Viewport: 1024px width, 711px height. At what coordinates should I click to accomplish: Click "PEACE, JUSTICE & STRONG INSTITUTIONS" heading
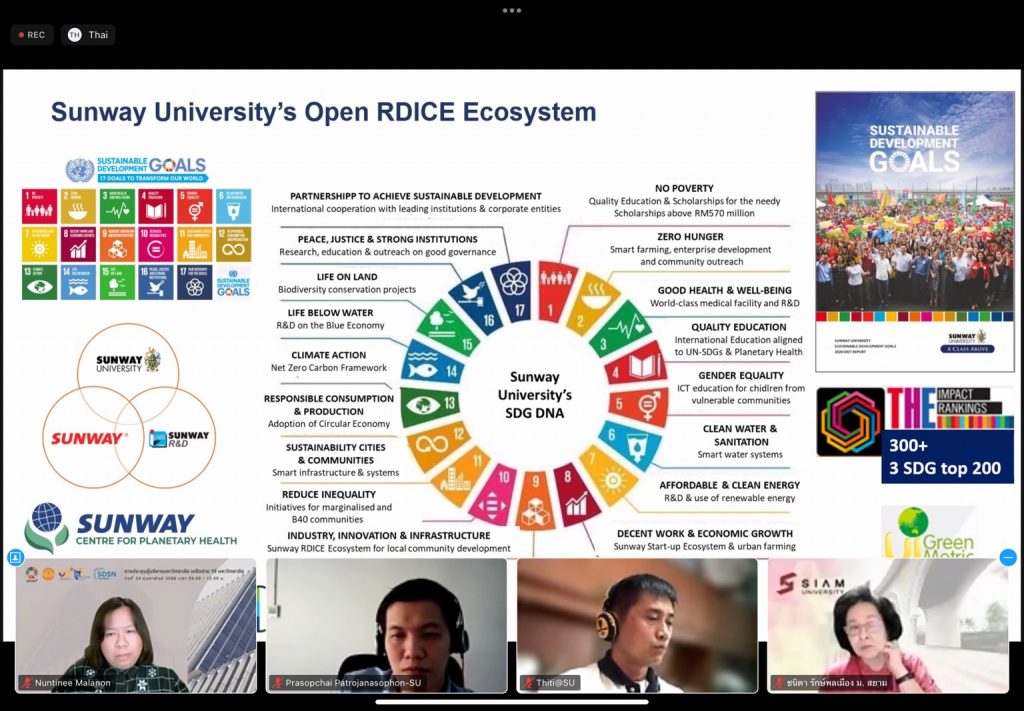[387, 239]
